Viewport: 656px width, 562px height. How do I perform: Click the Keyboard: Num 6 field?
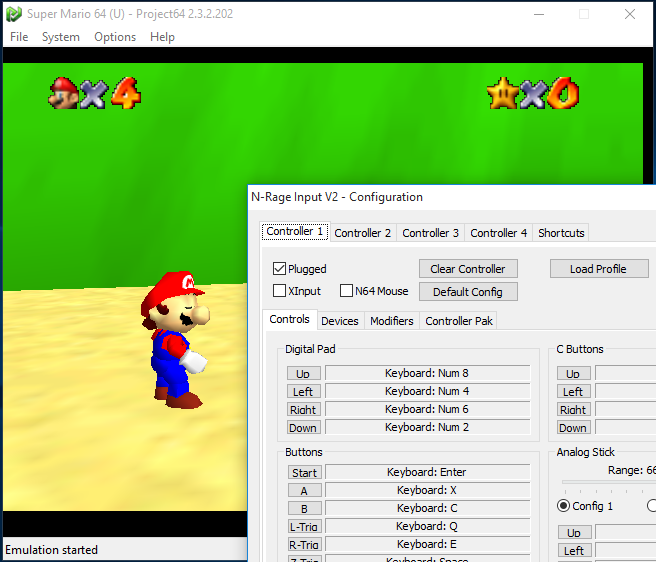pos(428,409)
